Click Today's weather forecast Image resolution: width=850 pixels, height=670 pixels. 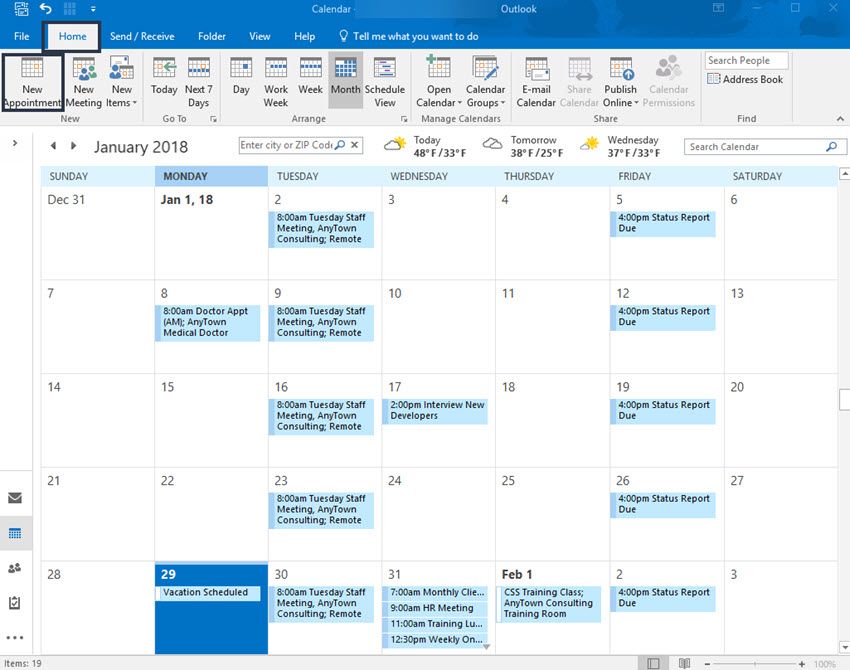[x=425, y=146]
